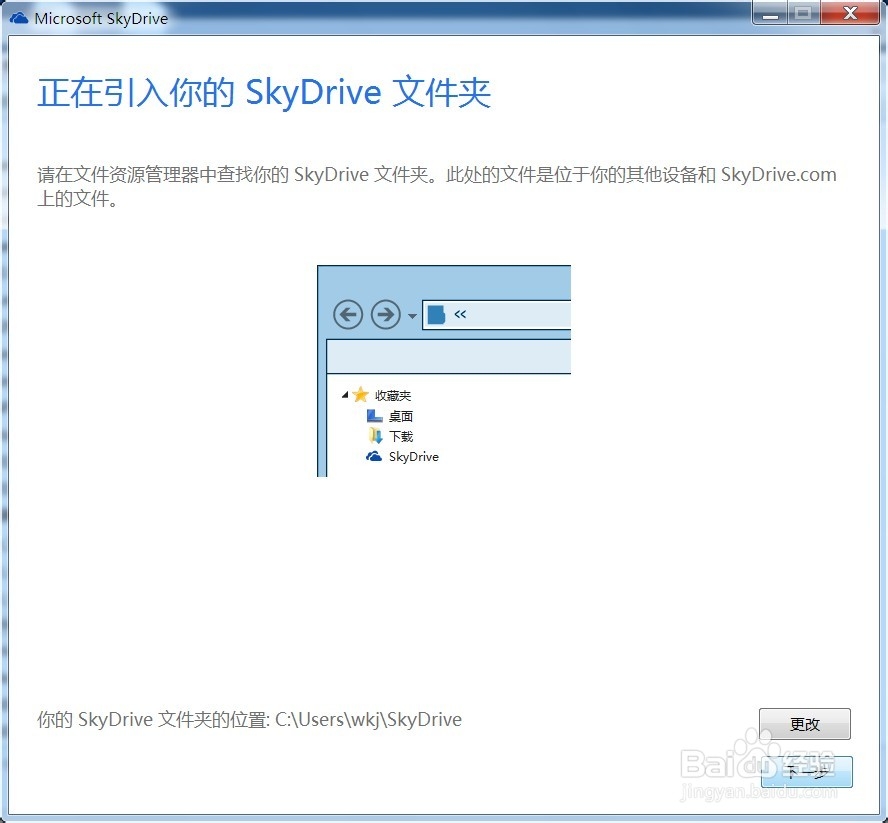Screen dimensions: 888x823
Task: Close the Microsoft SkyDrive window
Action: 850,12
